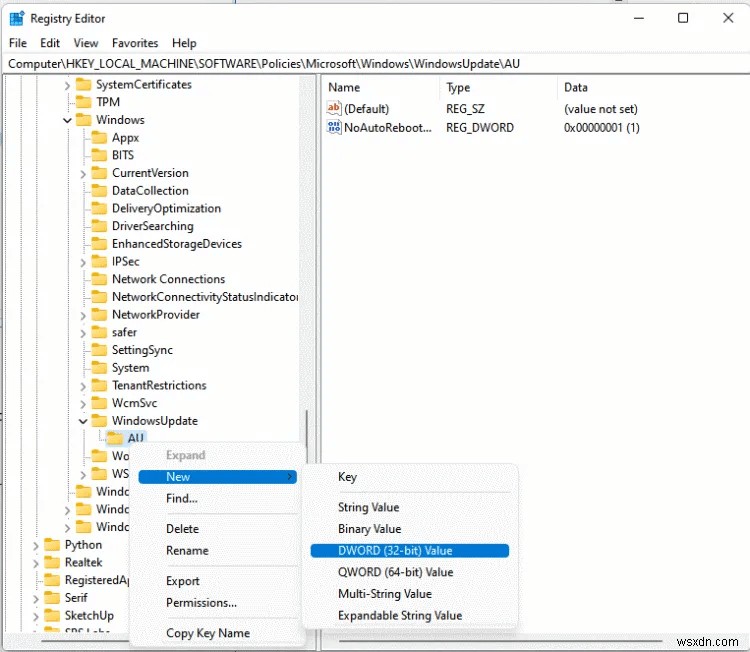This screenshot has height=652, width=750.
Task: Click the SystemCertificates folder icon
Action: pyautogui.click(x=84, y=85)
